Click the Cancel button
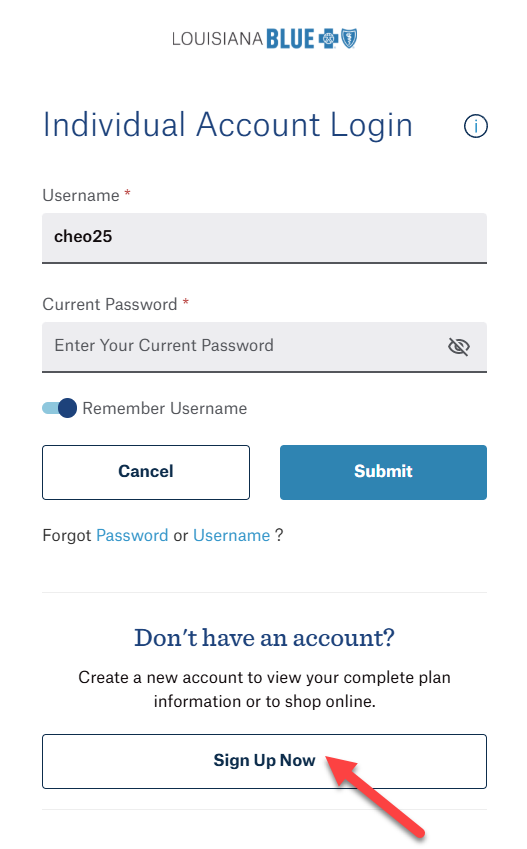 (146, 472)
